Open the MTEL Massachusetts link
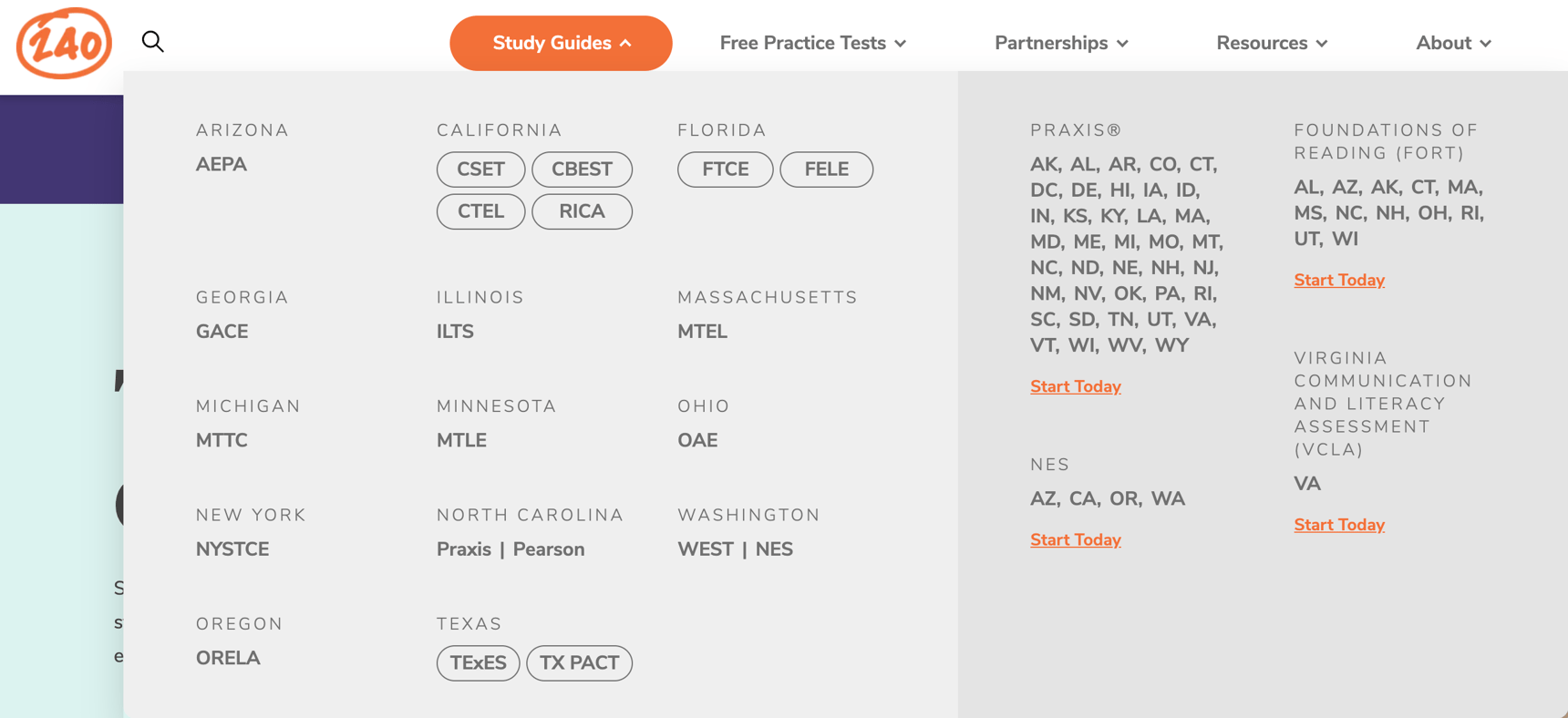Screen dimensions: 1568x718 tap(702, 332)
